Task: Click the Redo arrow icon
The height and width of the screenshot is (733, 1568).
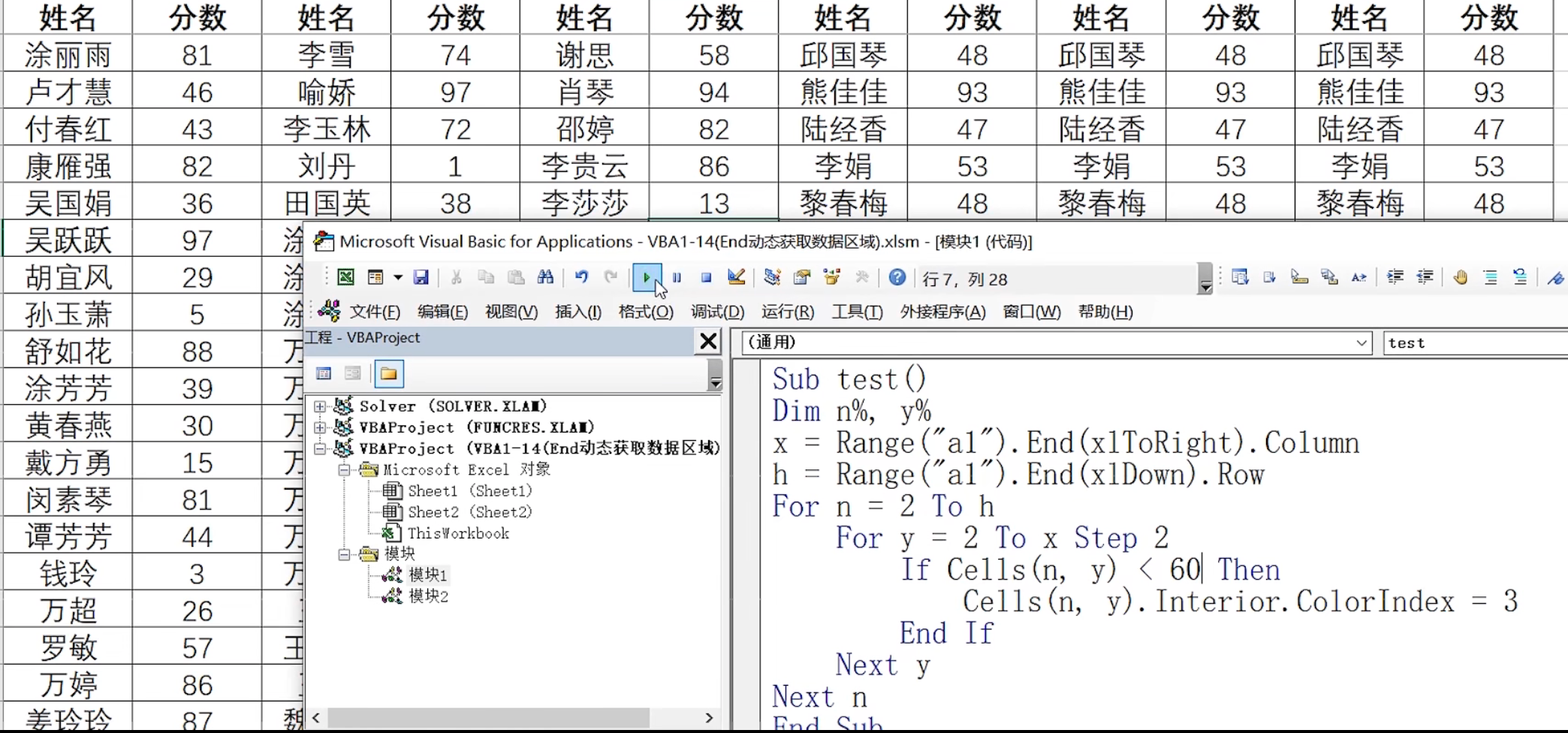Action: [x=611, y=277]
